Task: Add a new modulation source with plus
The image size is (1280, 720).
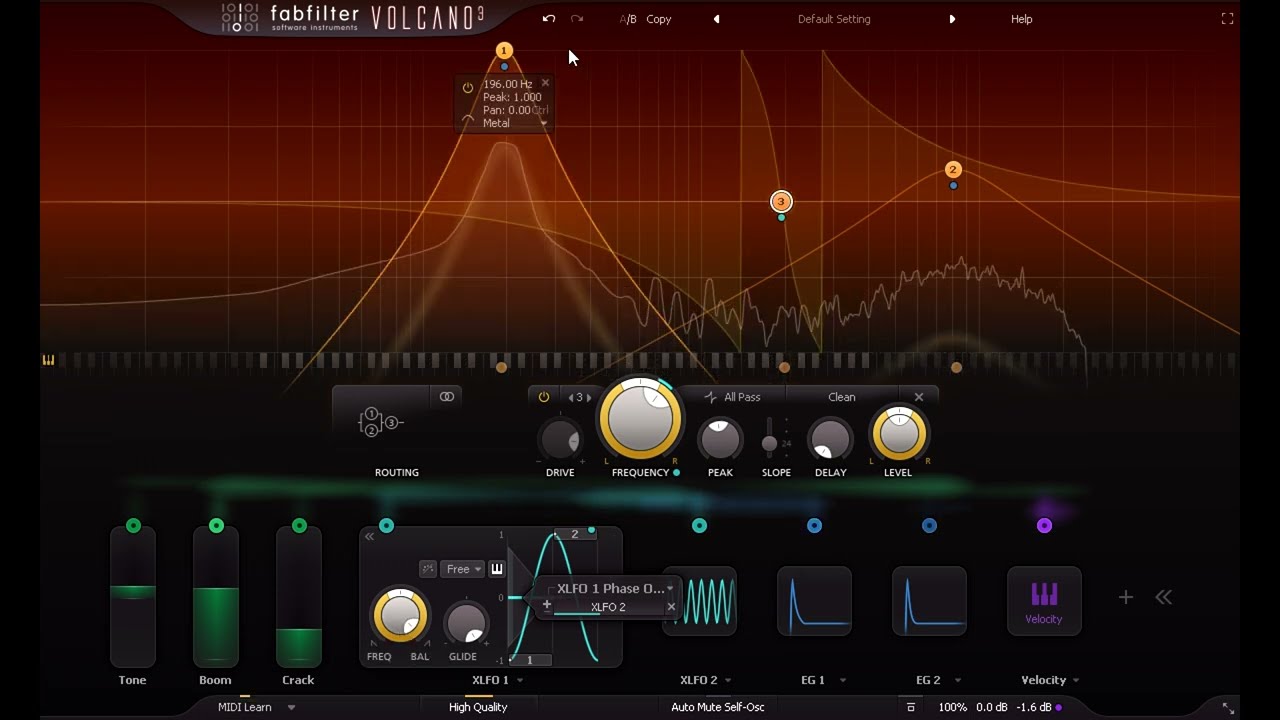Action: (x=1125, y=597)
